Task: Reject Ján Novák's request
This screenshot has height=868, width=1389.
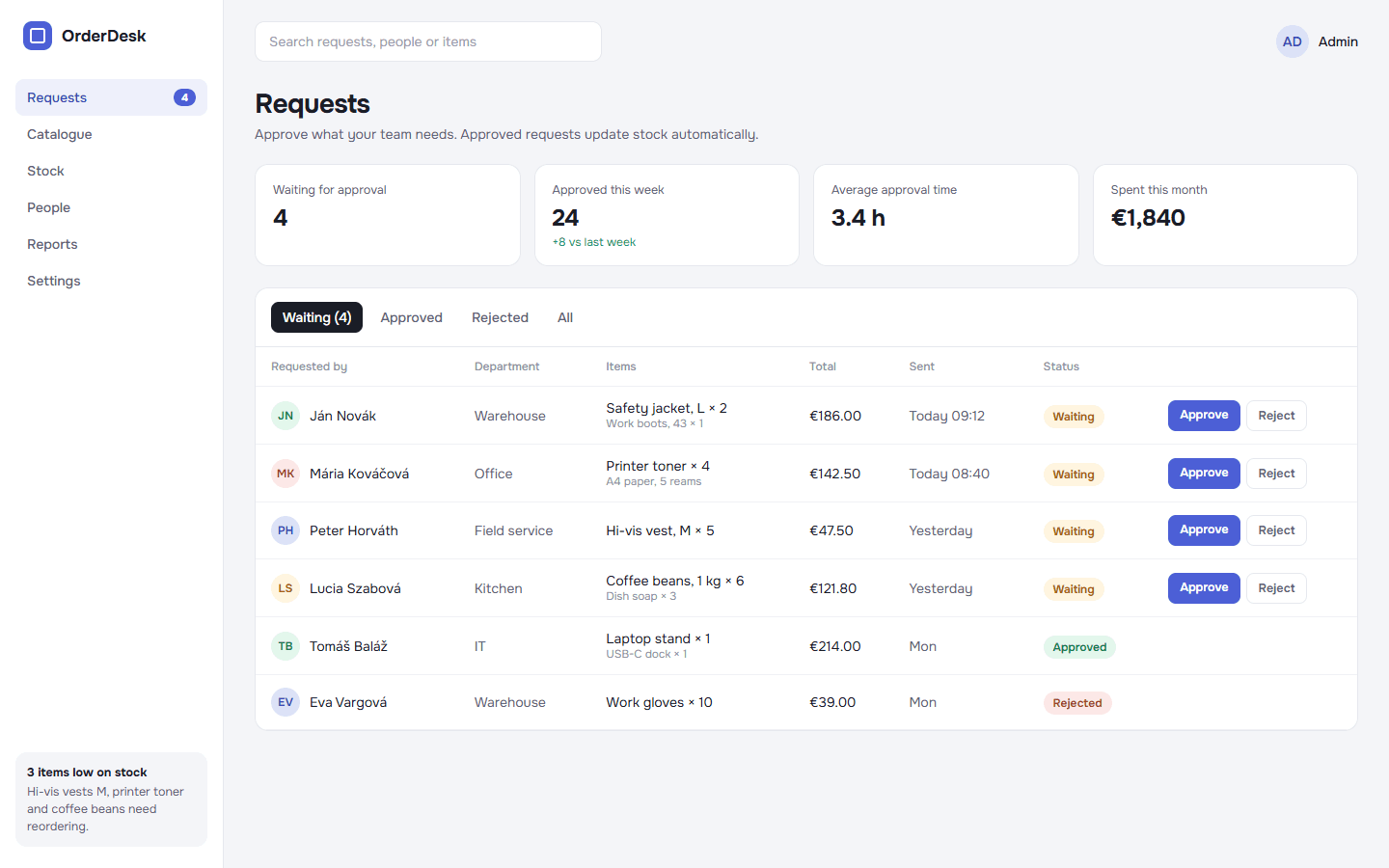Action: pos(1276,416)
